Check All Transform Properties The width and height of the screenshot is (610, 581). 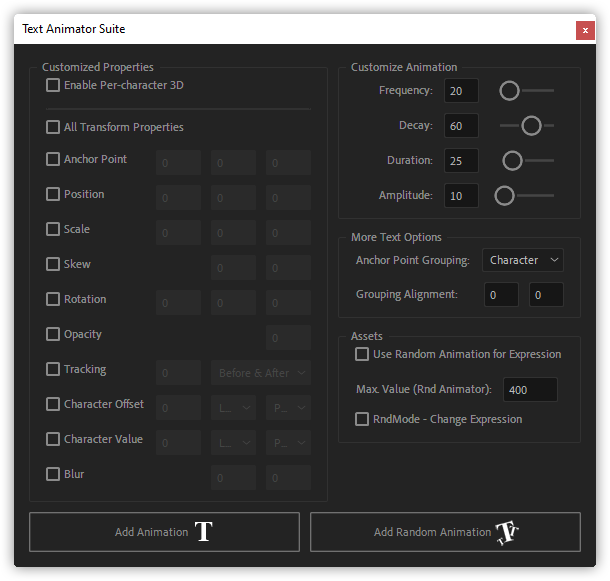(x=53, y=127)
